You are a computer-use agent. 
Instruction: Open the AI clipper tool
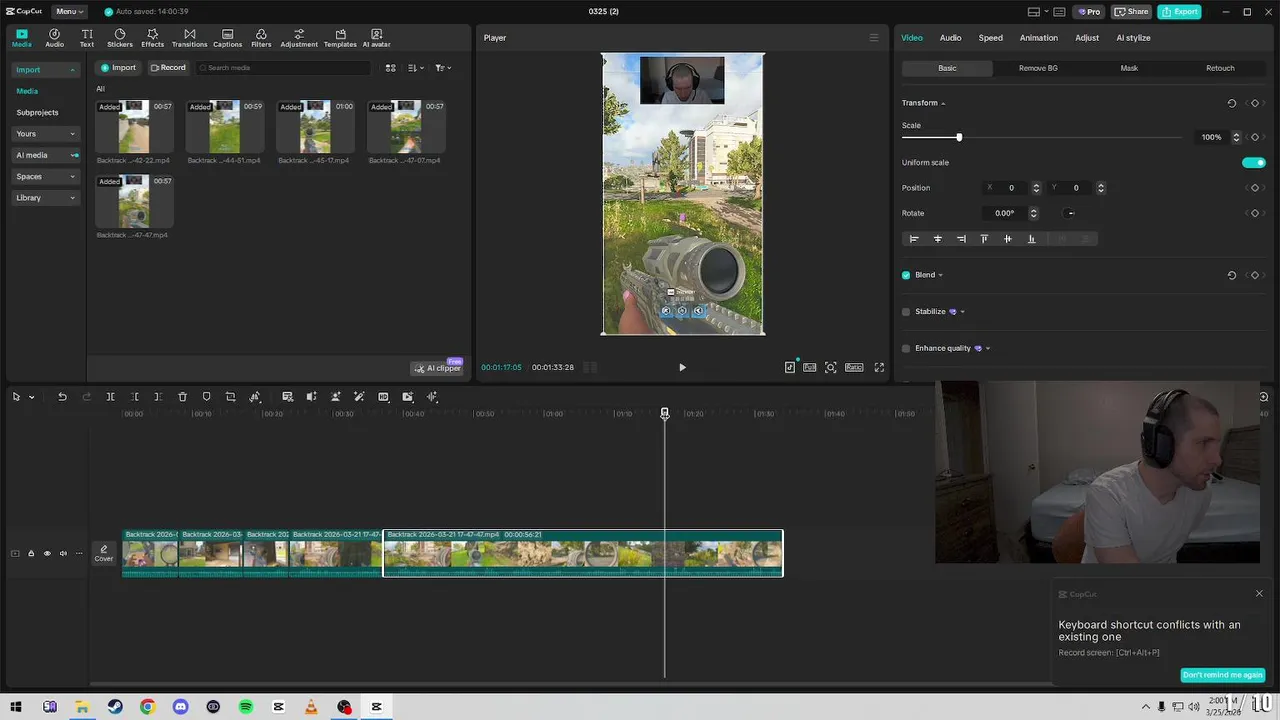click(438, 368)
